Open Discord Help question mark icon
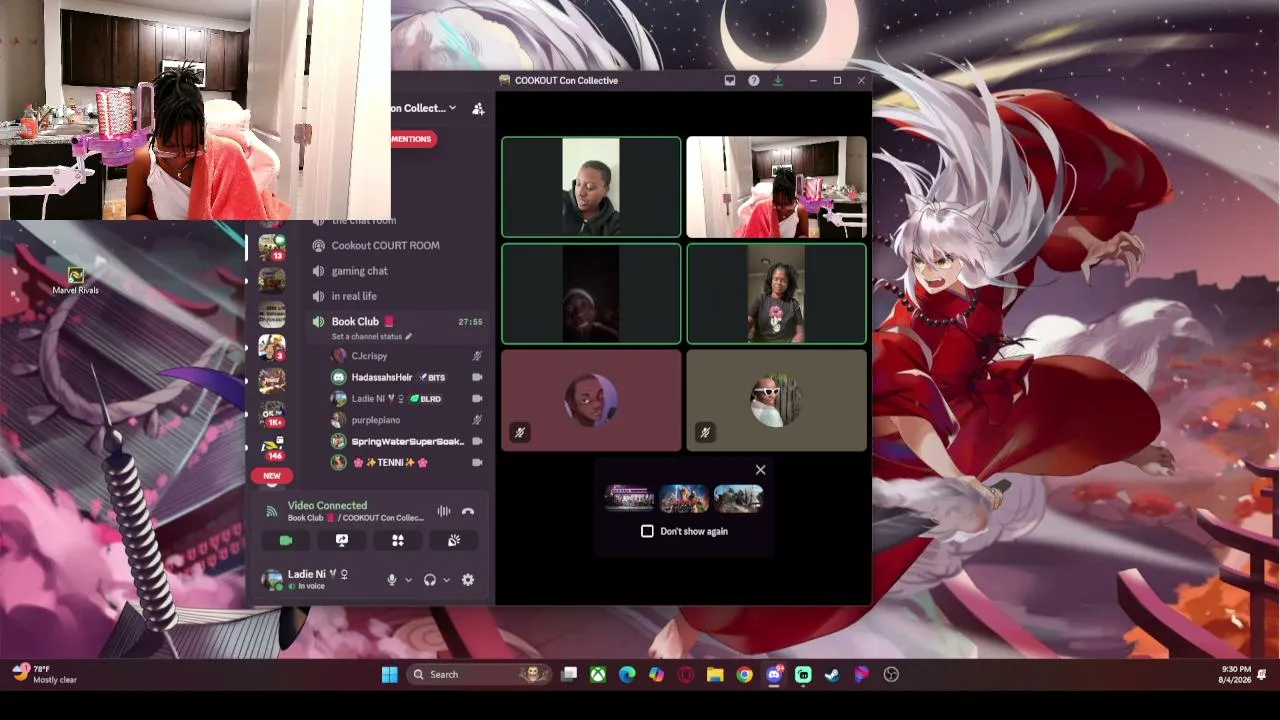The image size is (1280, 720). (x=754, y=81)
